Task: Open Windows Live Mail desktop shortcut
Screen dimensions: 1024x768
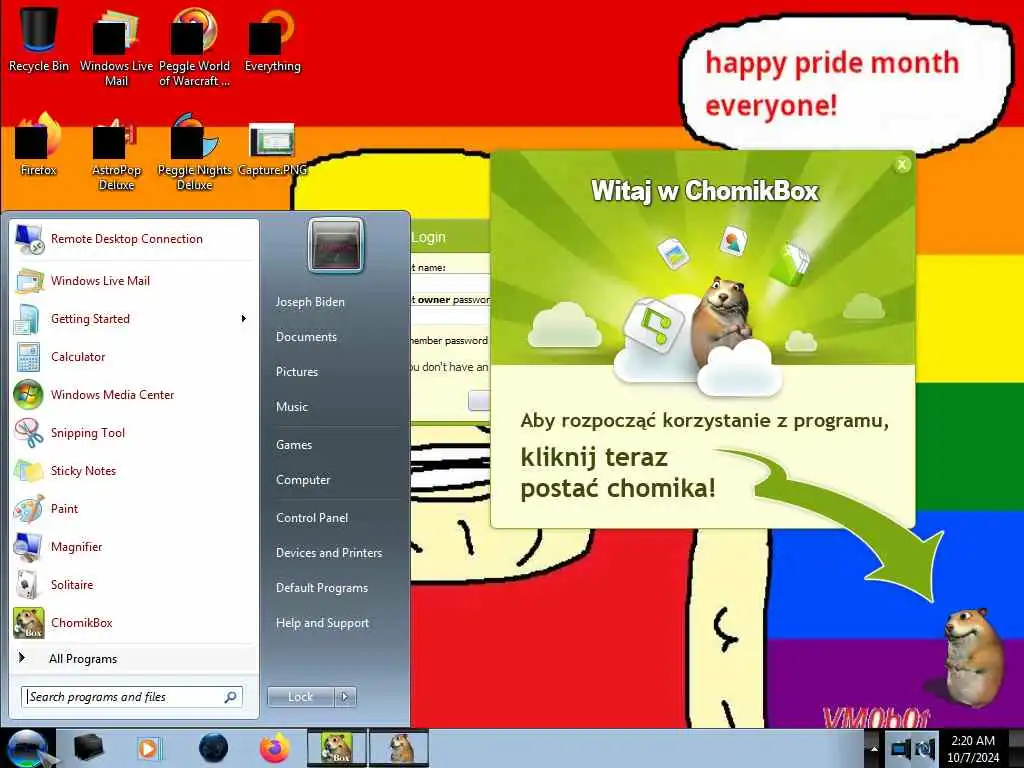Action: [x=116, y=47]
